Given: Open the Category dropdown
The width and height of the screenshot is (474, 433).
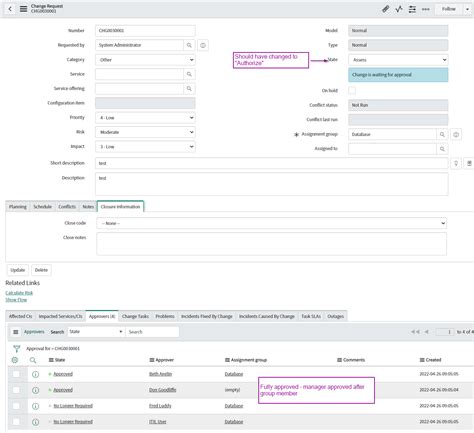Looking at the screenshot, I should tap(145, 60).
